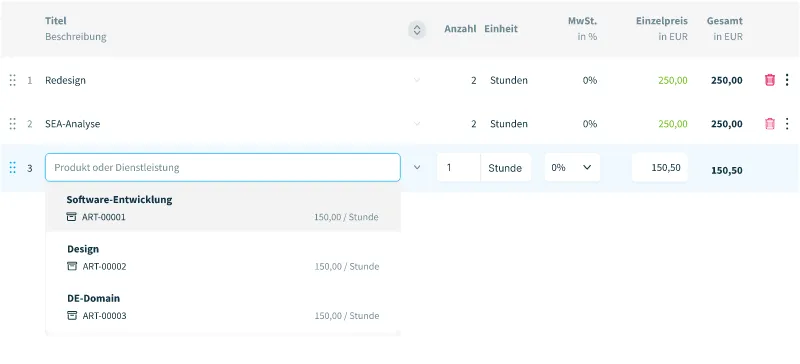Screen dimensions: 800x364
Task: Click the 0% tax value in Redesign row
Action: point(590,80)
